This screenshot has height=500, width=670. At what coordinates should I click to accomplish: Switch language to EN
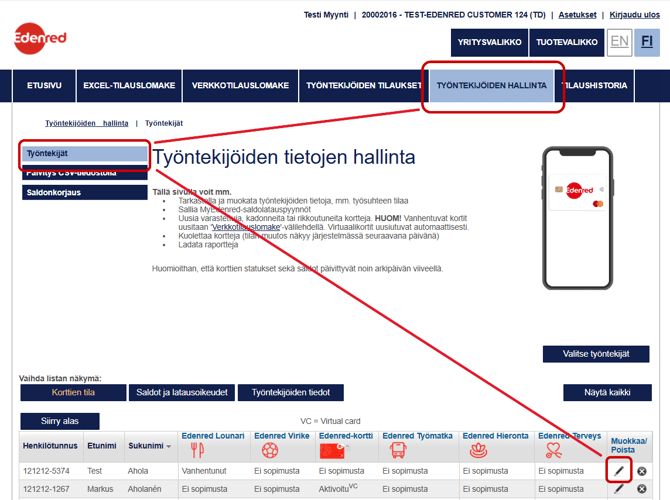(619, 42)
